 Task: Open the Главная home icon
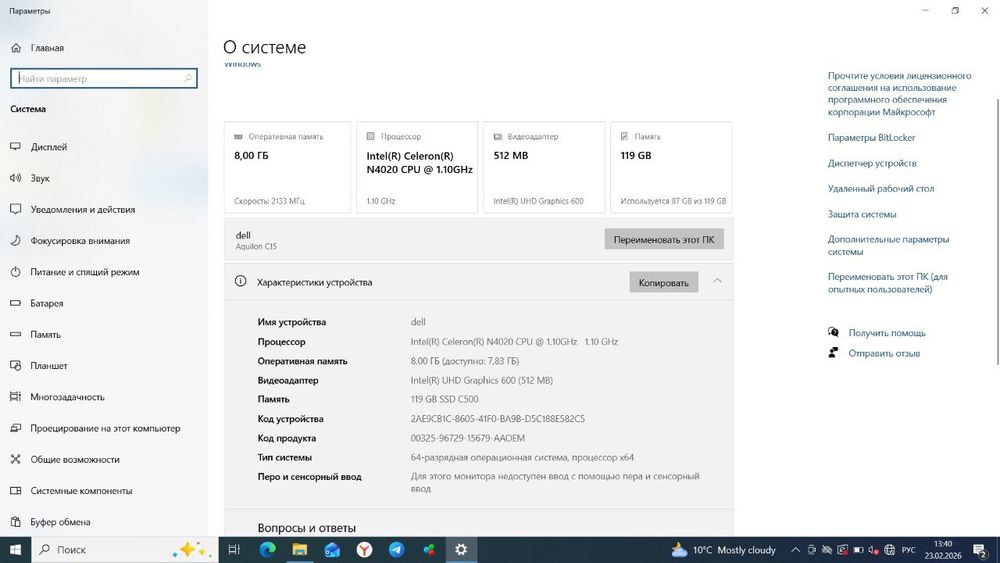click(16, 48)
